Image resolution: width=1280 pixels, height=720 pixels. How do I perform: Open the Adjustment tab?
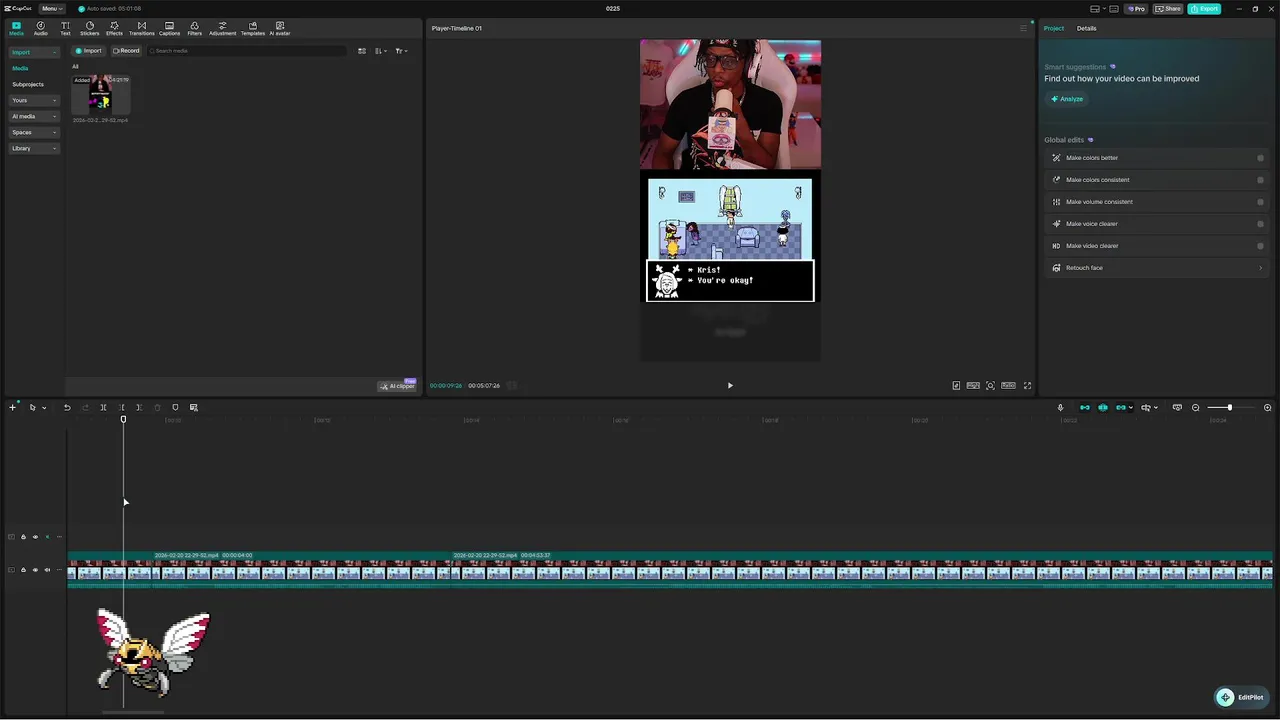point(222,28)
